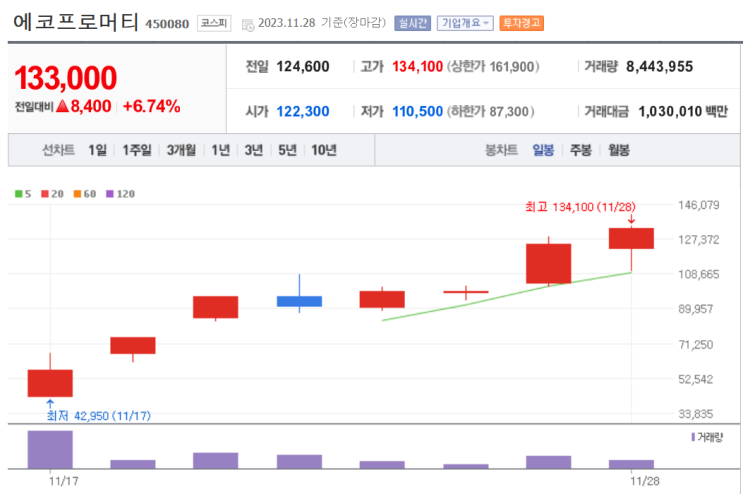Viewport: 743px width, 494px height.
Task: Open the 기업개요 dropdown
Action: tap(465, 23)
